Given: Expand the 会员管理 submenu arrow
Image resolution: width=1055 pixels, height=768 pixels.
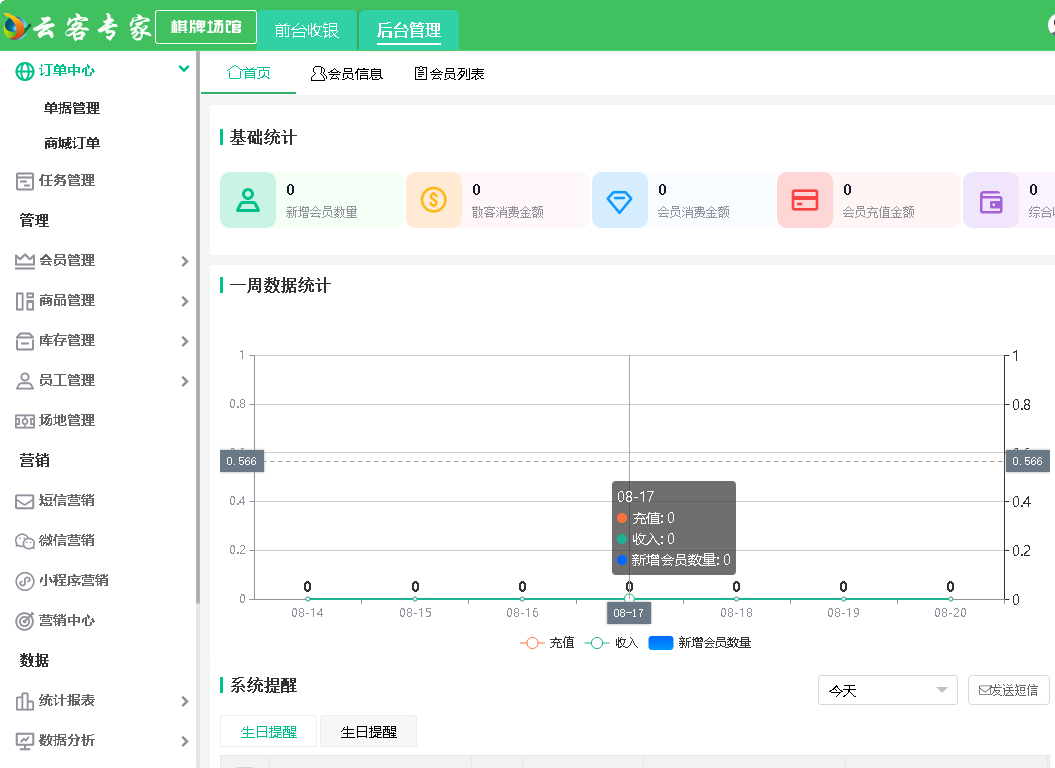Looking at the screenshot, I should (x=184, y=261).
